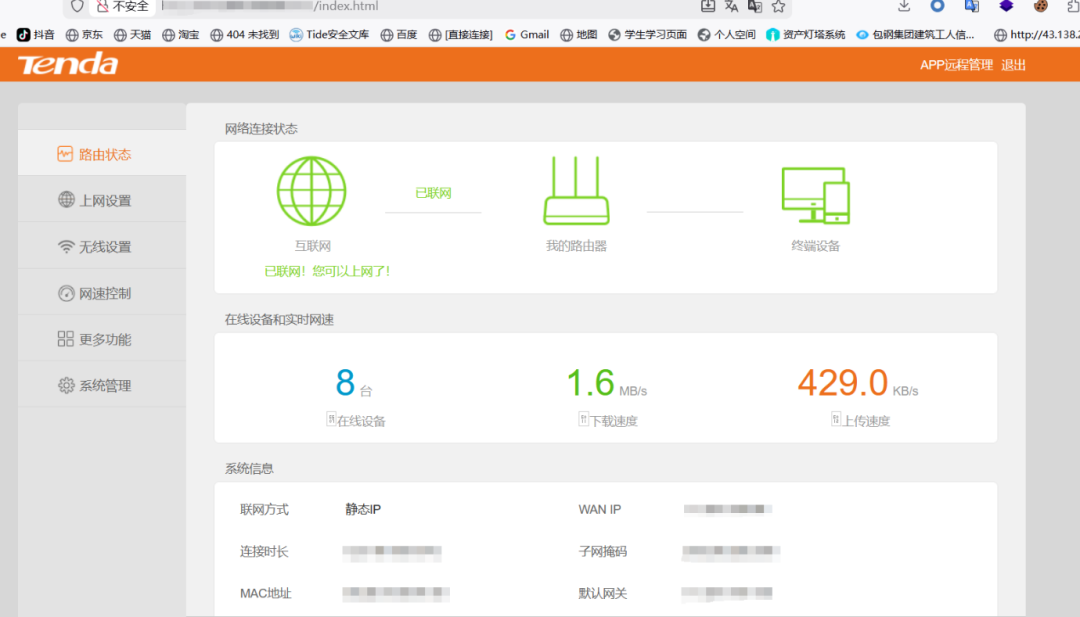
Task: Open the 京东 bookmark
Action: pyautogui.click(x=84, y=34)
